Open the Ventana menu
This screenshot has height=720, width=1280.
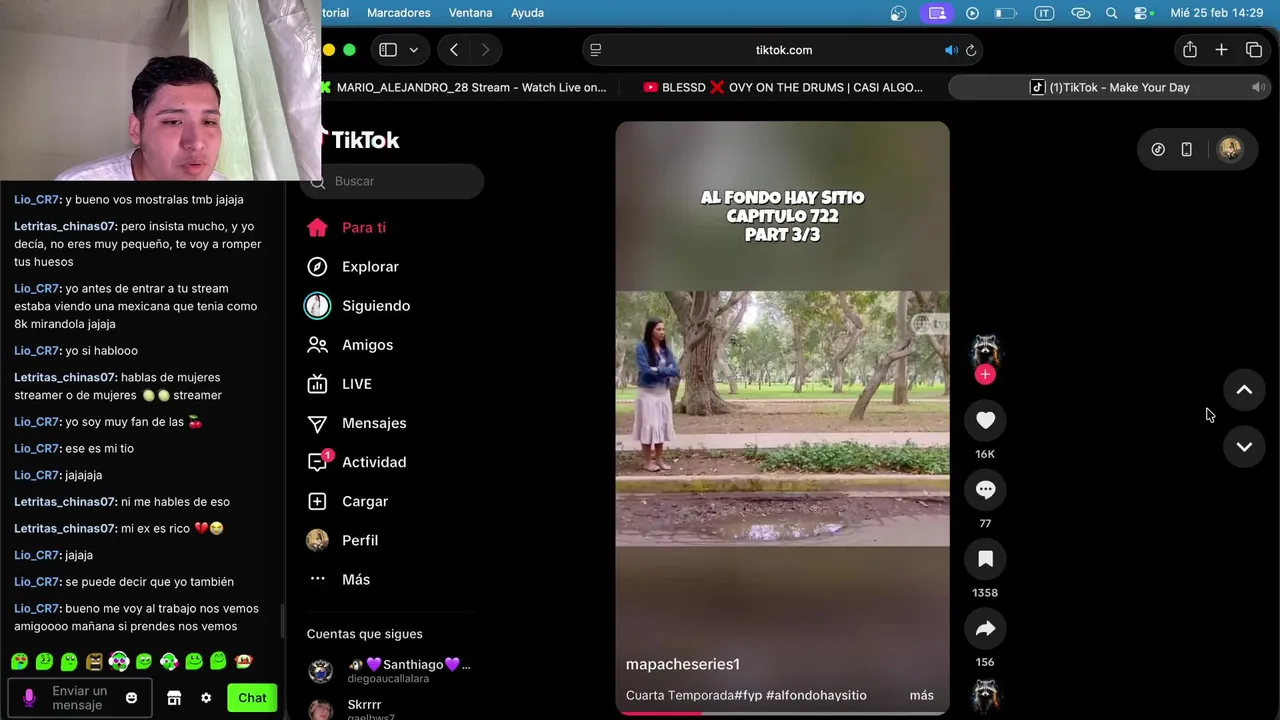click(470, 13)
